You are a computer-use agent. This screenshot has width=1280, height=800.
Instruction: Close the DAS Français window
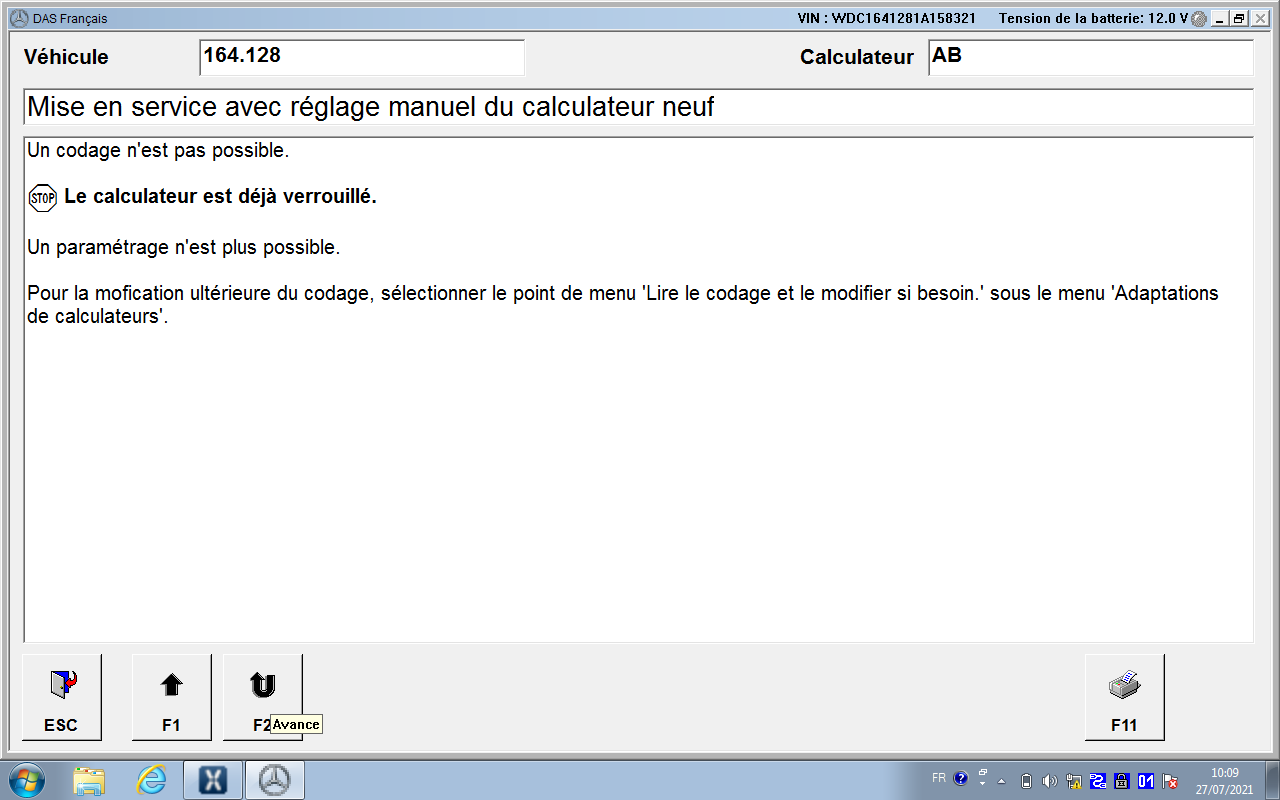[x=1259, y=19]
